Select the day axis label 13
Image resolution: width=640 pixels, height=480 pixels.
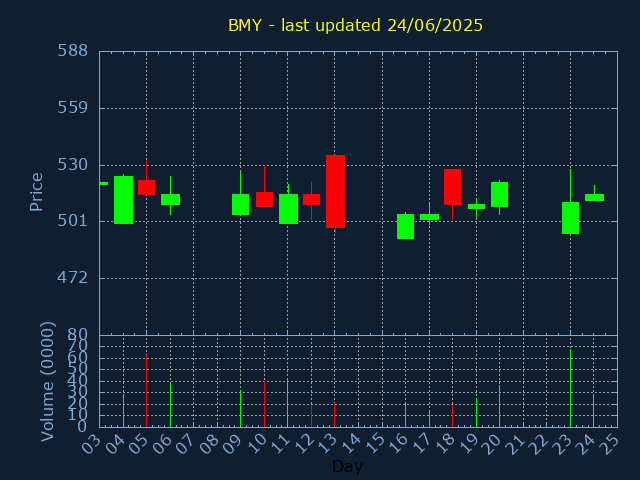327,444
